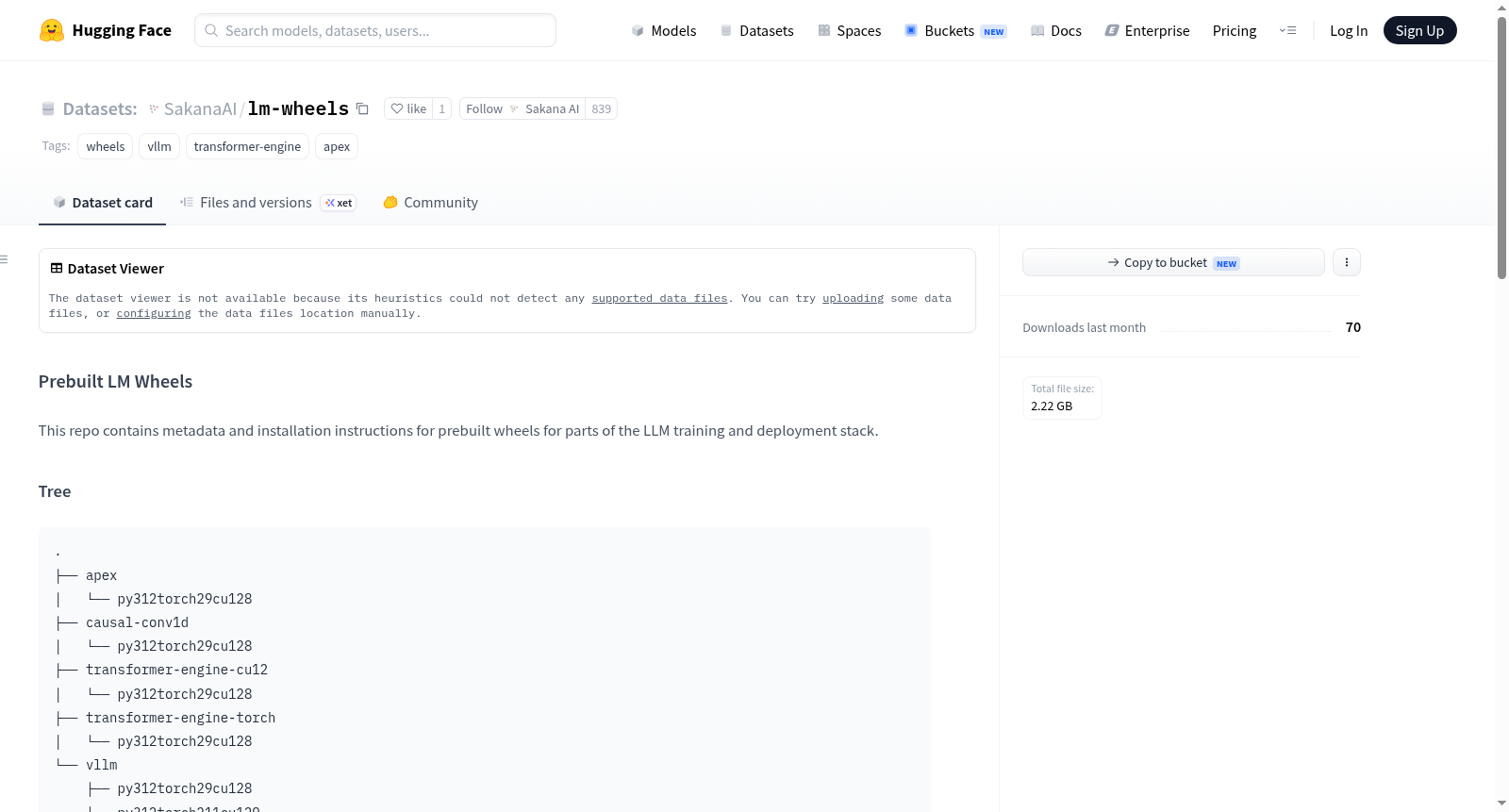This screenshot has width=1509, height=812.
Task: Select the apex tag
Action: click(x=337, y=146)
